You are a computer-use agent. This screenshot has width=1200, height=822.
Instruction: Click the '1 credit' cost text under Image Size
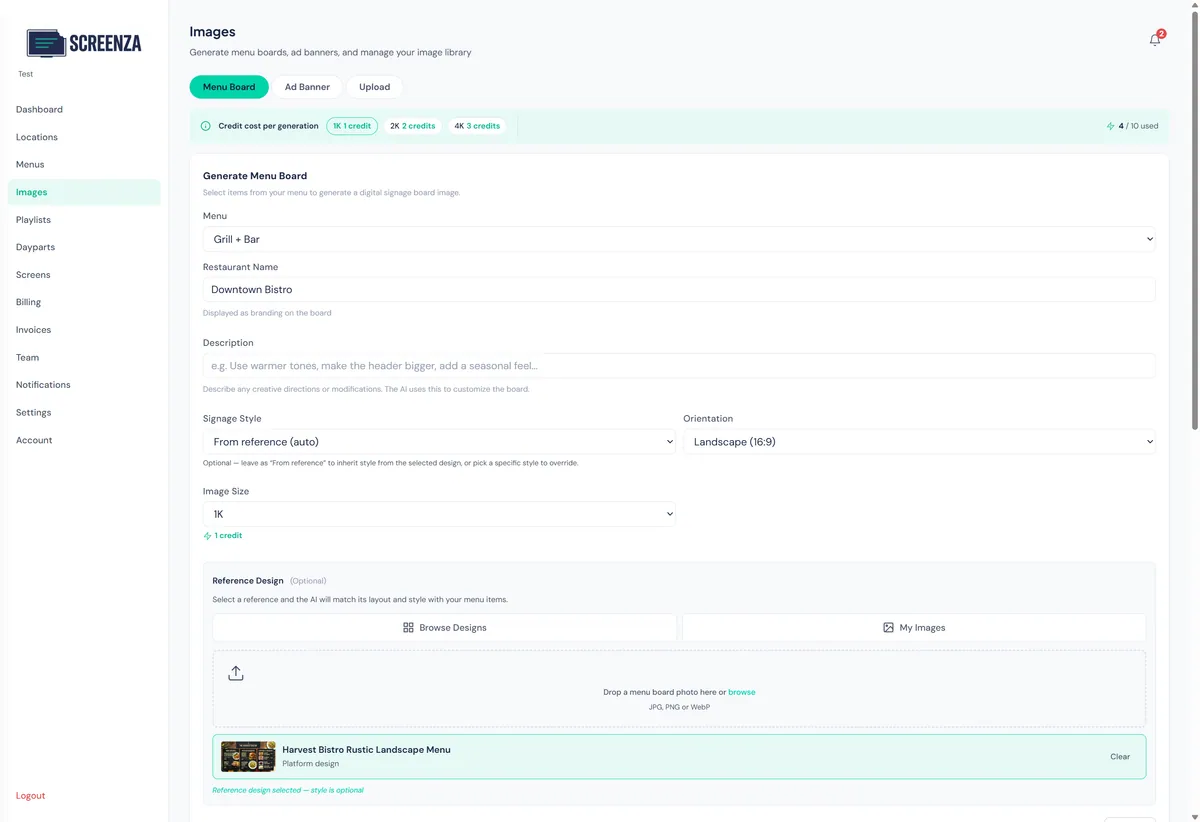pyautogui.click(x=228, y=536)
